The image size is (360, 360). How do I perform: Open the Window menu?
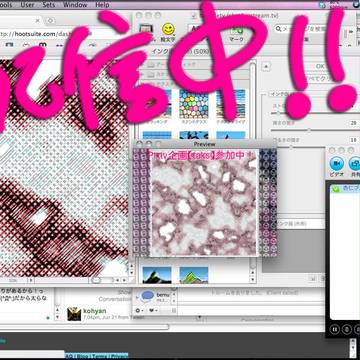[x=75, y=5]
